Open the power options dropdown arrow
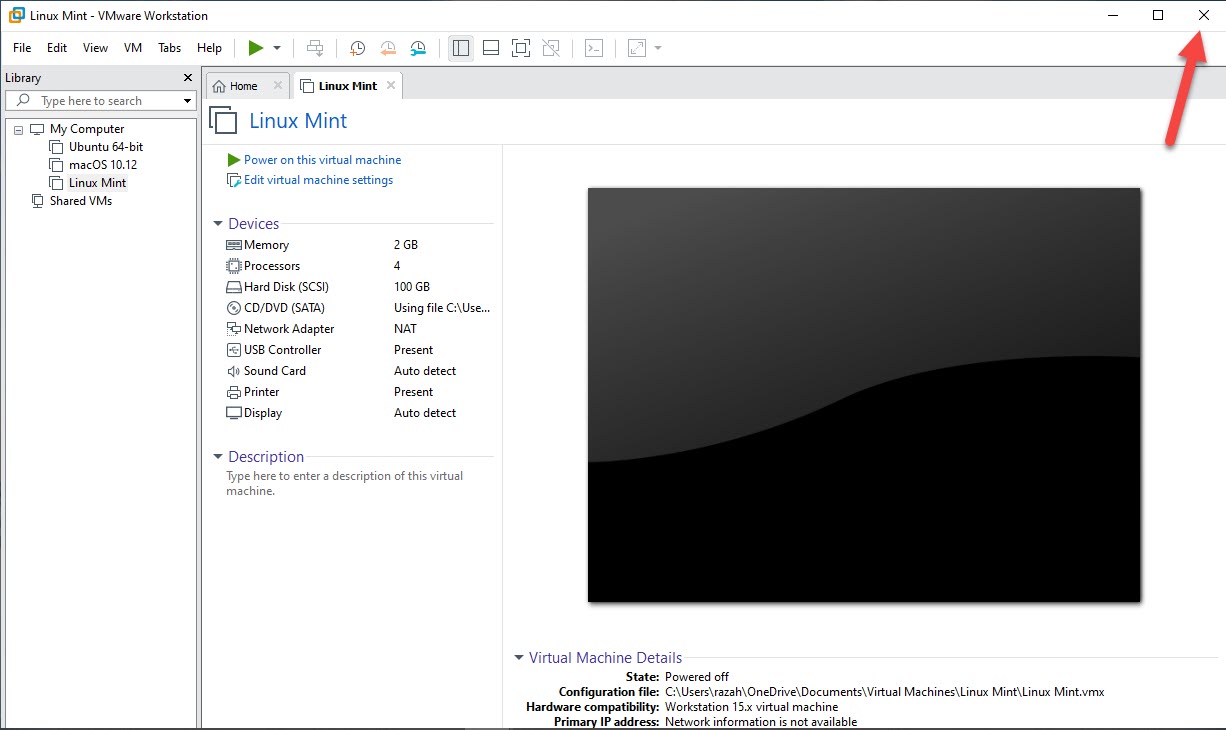 277,48
